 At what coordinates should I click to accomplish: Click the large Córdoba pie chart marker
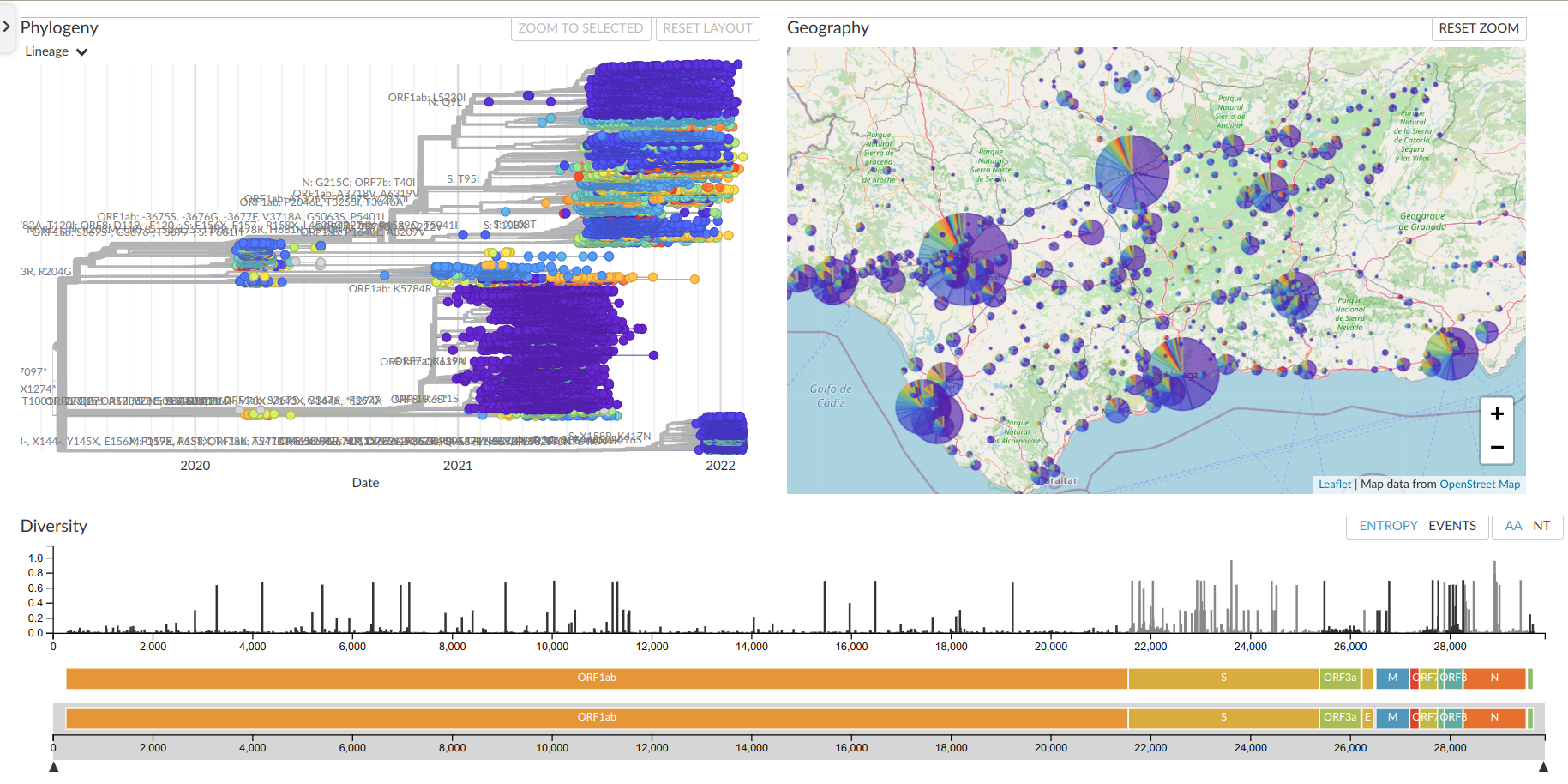1132,172
